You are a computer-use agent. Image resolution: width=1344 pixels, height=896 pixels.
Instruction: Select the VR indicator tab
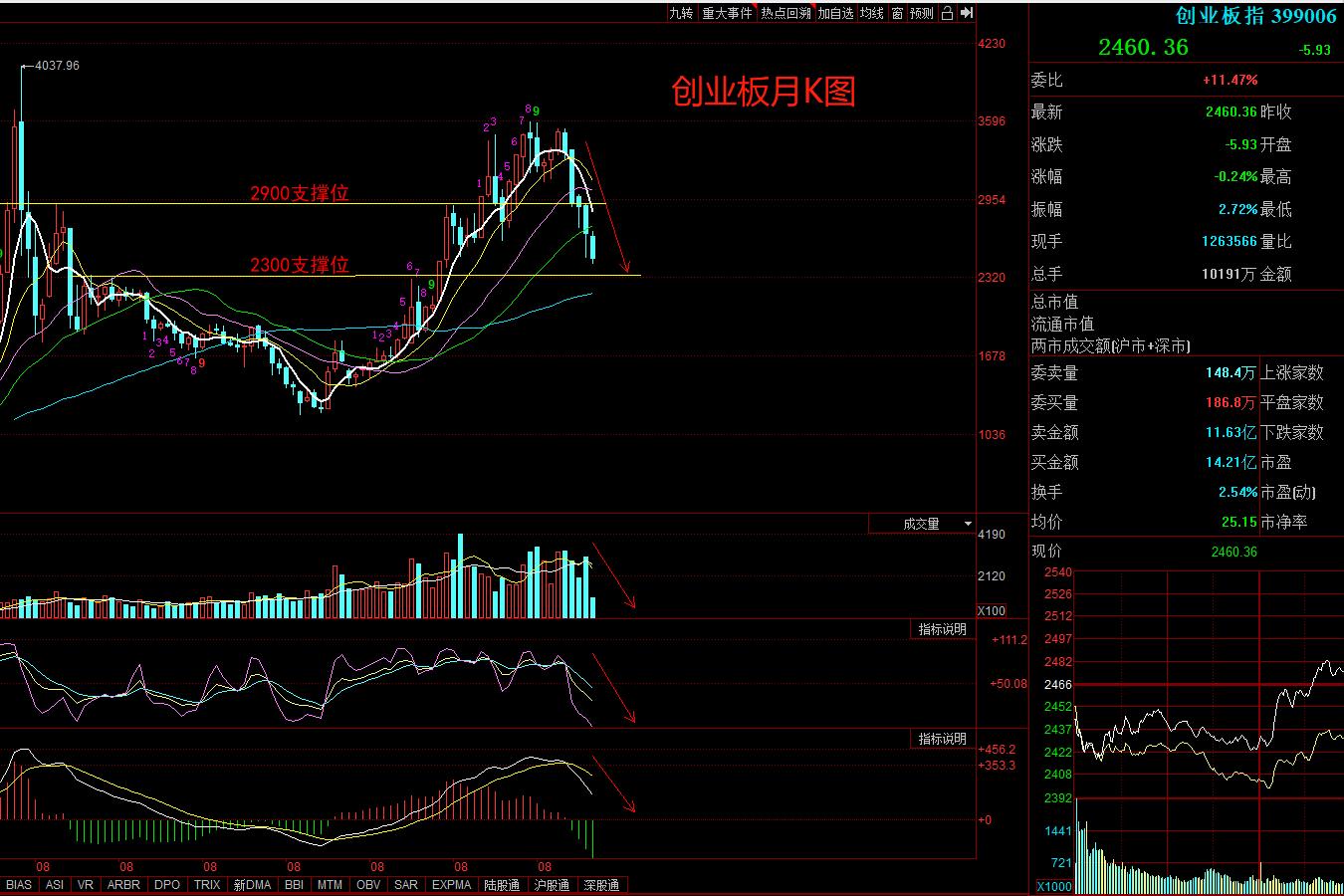tap(86, 885)
